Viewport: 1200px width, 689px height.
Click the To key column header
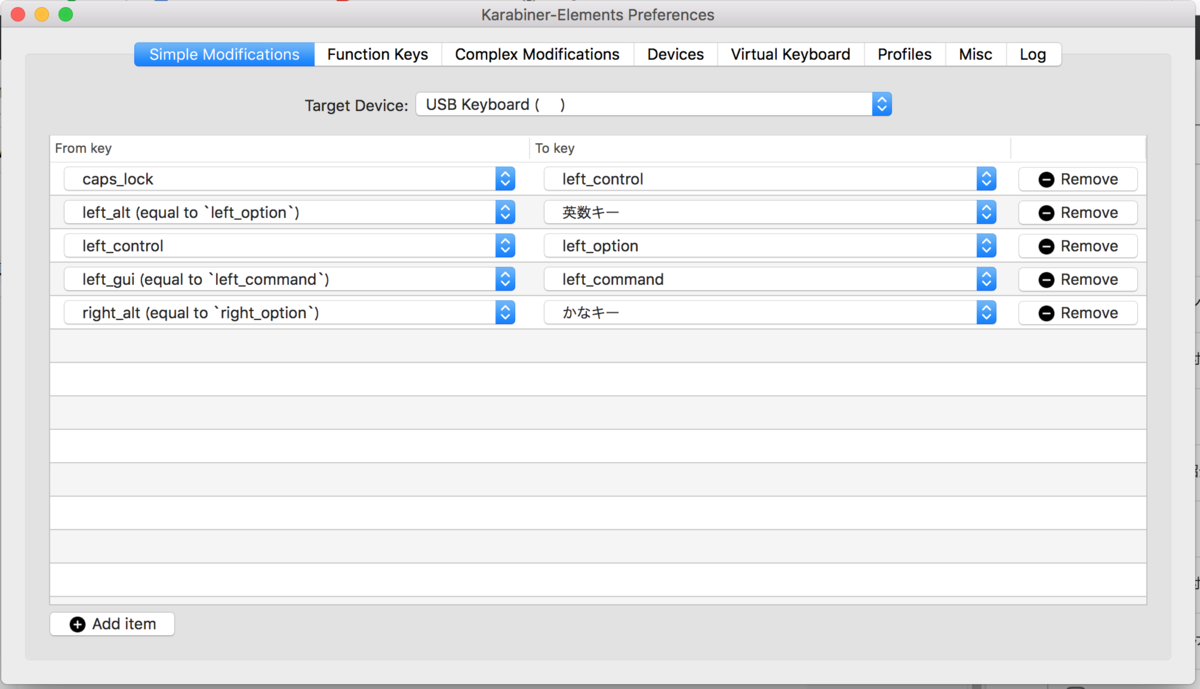tap(770, 148)
